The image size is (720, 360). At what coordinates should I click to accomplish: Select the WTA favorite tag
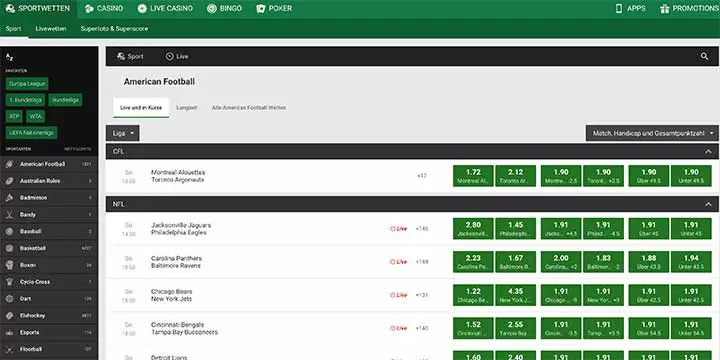pos(35,117)
